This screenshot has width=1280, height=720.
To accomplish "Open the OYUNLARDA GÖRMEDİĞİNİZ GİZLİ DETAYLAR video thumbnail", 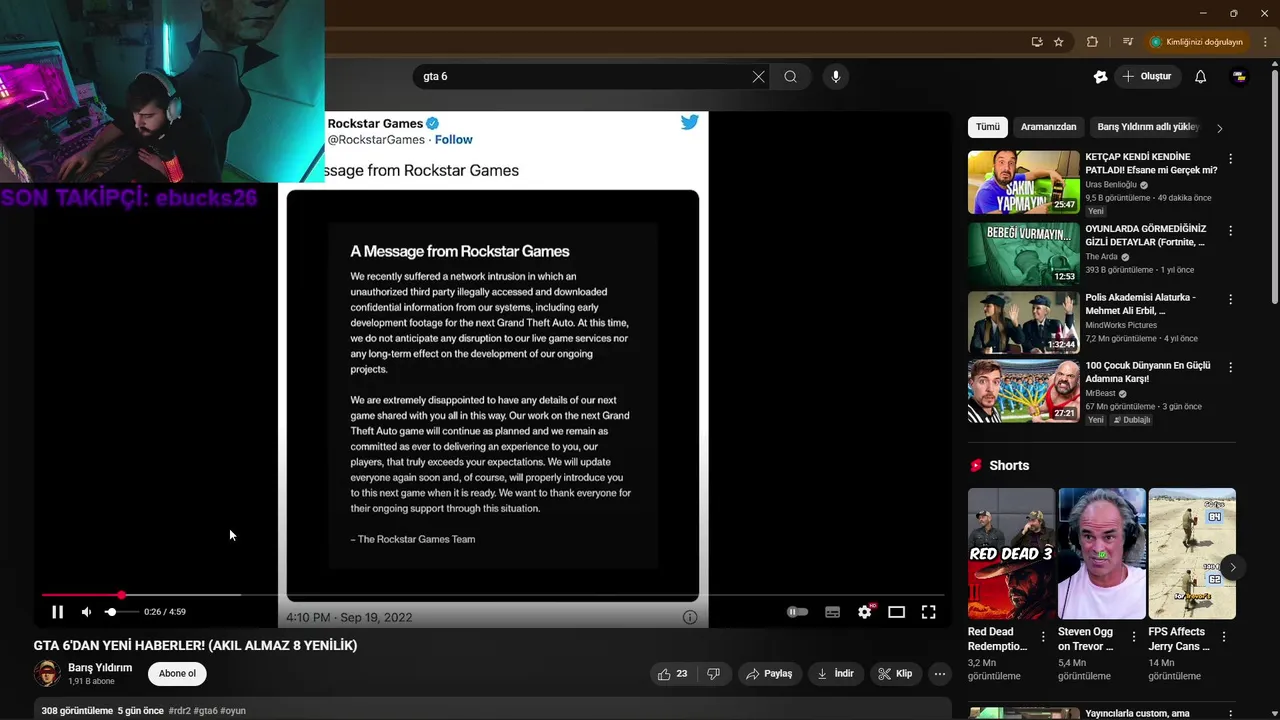I will 1024,254.
